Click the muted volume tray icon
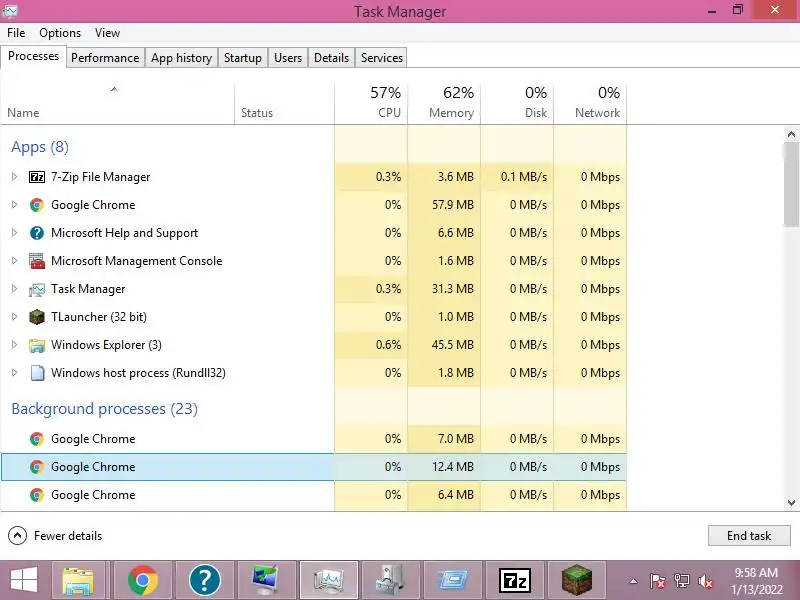800x600 pixels. click(706, 581)
